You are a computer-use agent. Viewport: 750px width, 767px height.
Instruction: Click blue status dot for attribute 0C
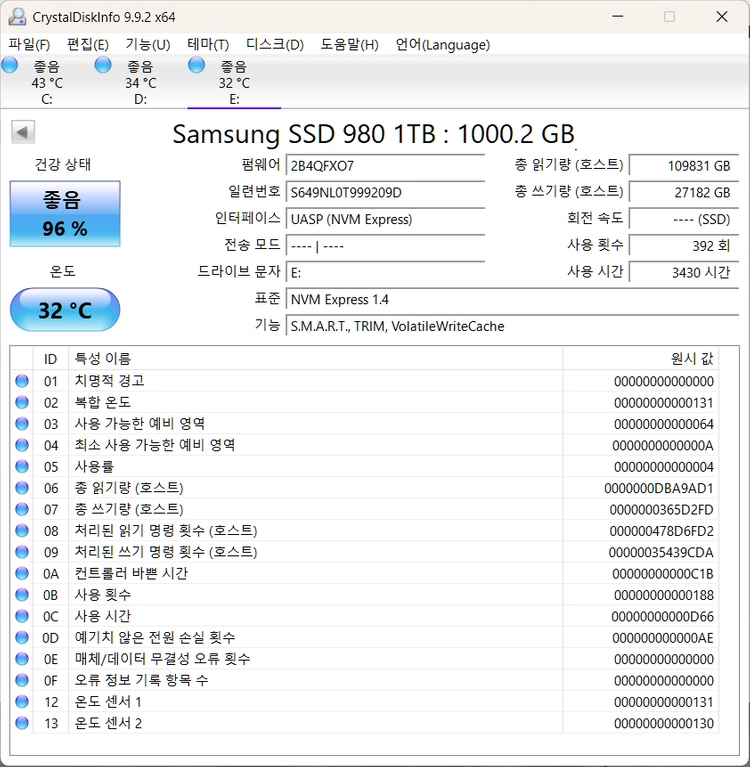(x=22, y=616)
